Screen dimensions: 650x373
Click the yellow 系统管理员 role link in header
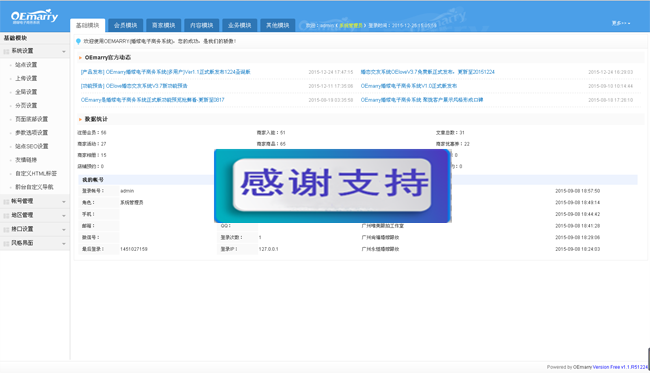(351, 26)
